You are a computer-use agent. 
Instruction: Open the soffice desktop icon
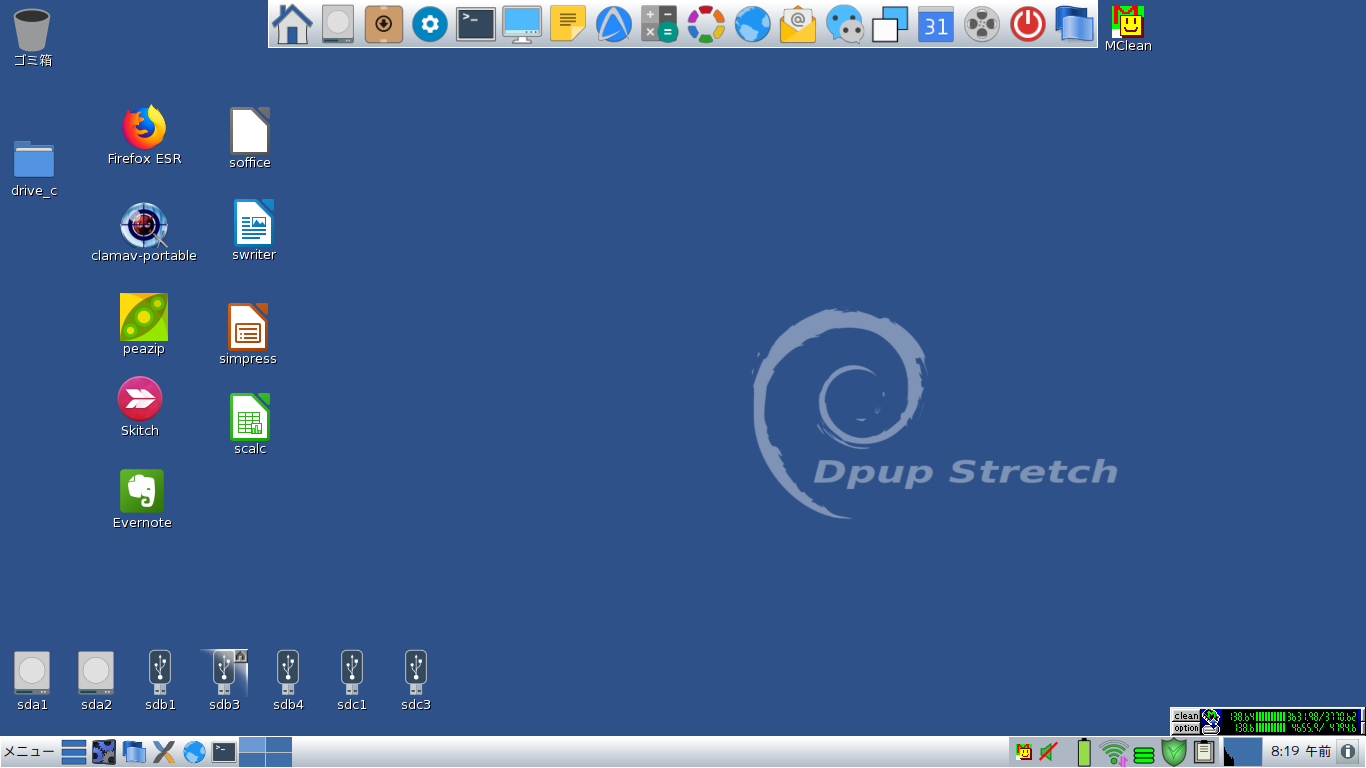(250, 139)
